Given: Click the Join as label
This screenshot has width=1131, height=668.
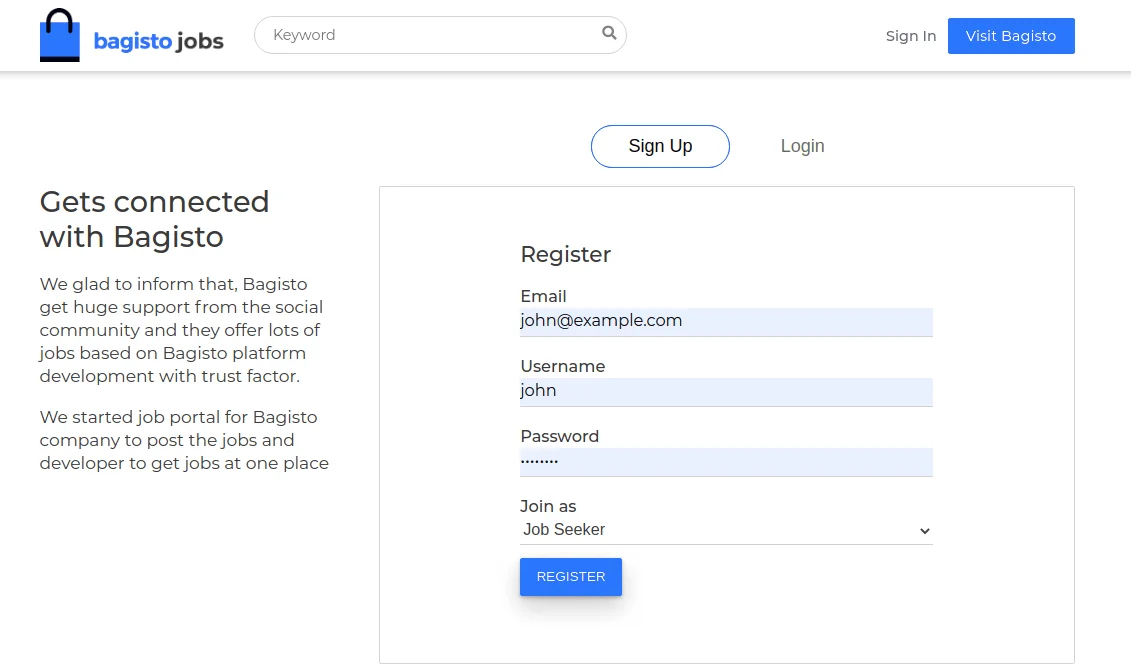Looking at the screenshot, I should (x=548, y=506).
